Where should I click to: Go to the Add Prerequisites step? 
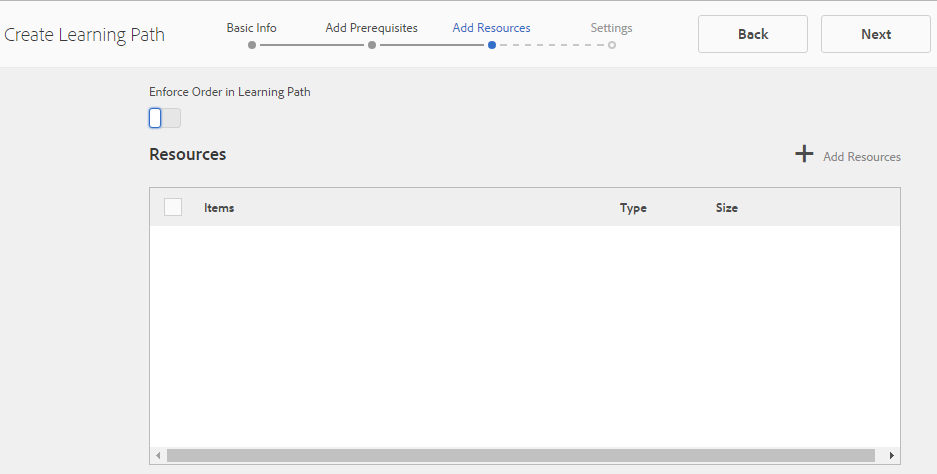tap(372, 27)
